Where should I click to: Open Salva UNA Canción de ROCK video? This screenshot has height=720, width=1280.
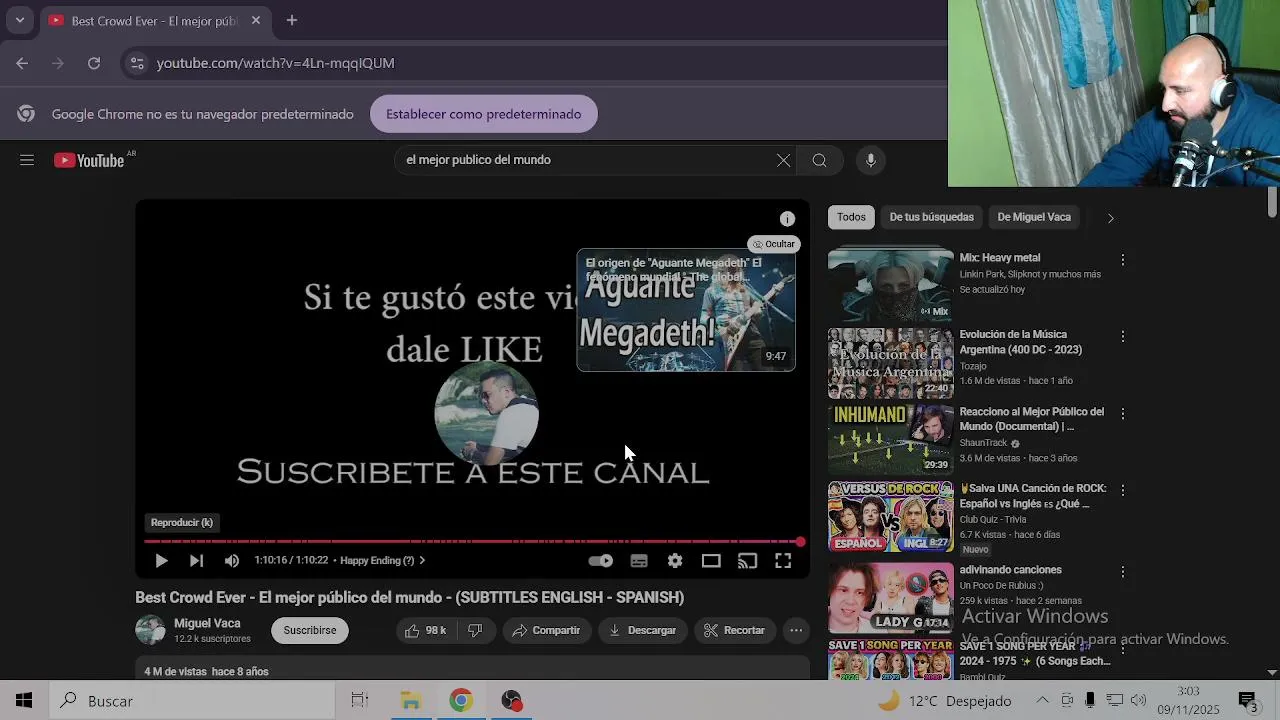click(x=891, y=517)
